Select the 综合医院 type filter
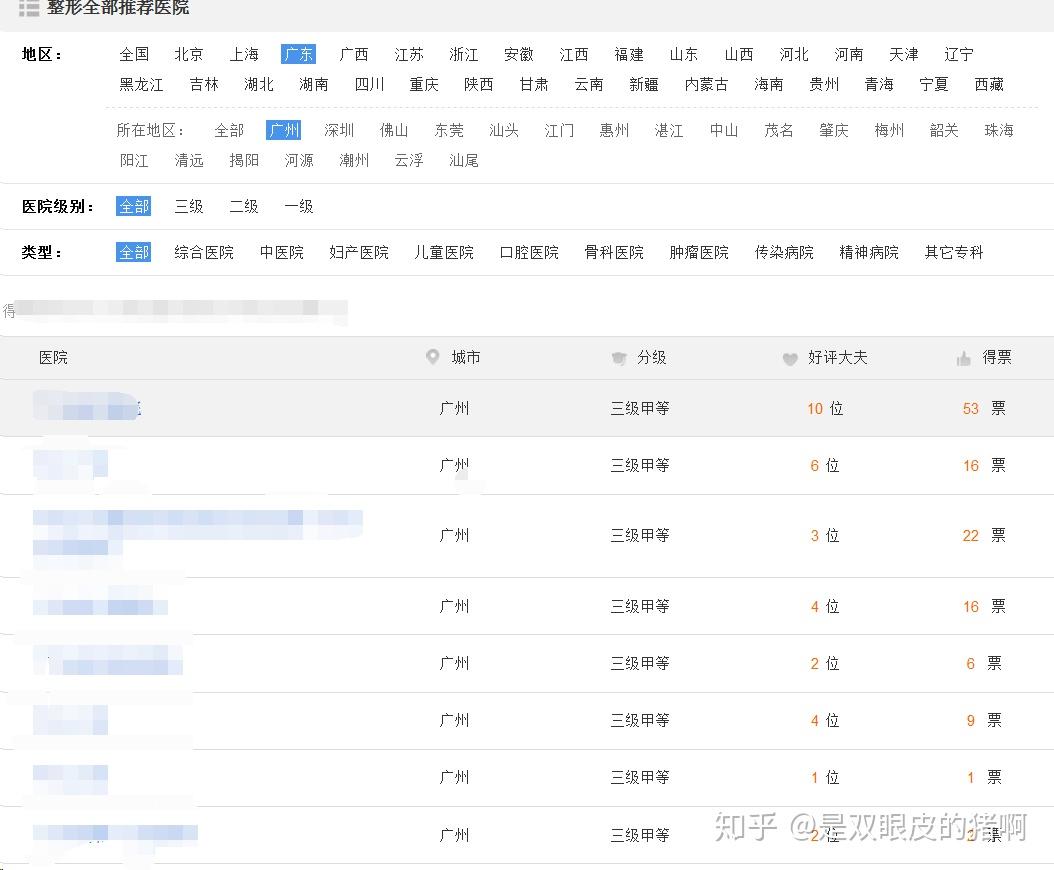The height and width of the screenshot is (870, 1054). point(203,252)
